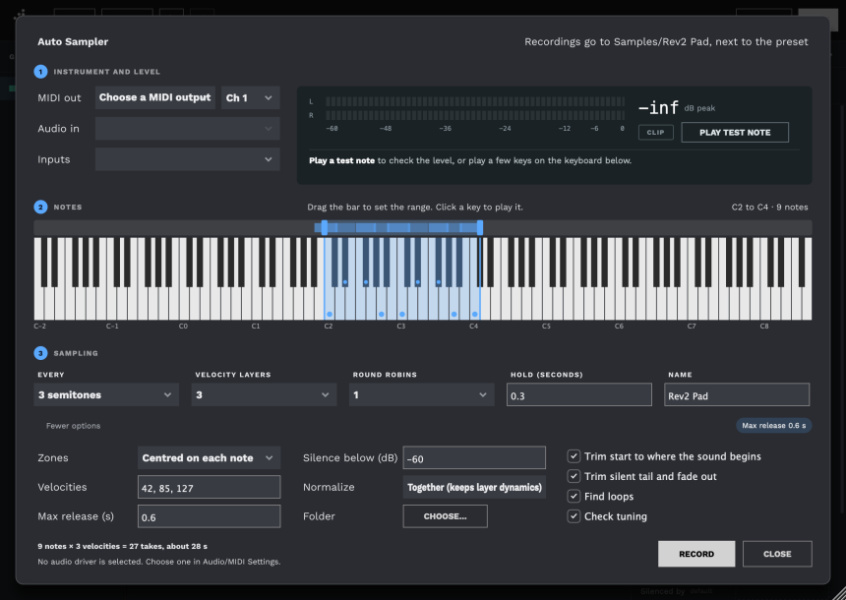Click the CLOSE button
The image size is (846, 600).
(777, 554)
